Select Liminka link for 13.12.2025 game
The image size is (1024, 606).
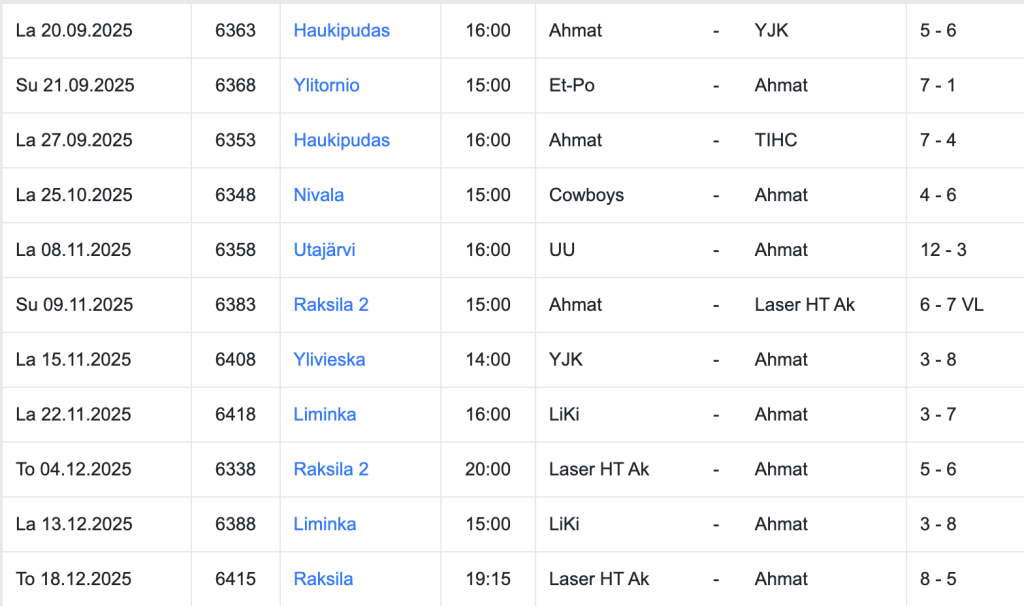(x=324, y=524)
